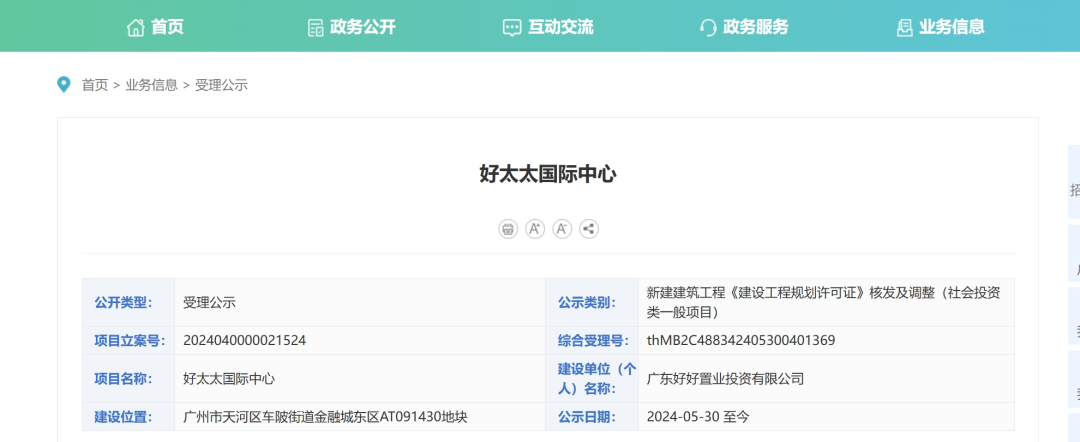Click the date value 2024-05-30 至今

[697, 417]
